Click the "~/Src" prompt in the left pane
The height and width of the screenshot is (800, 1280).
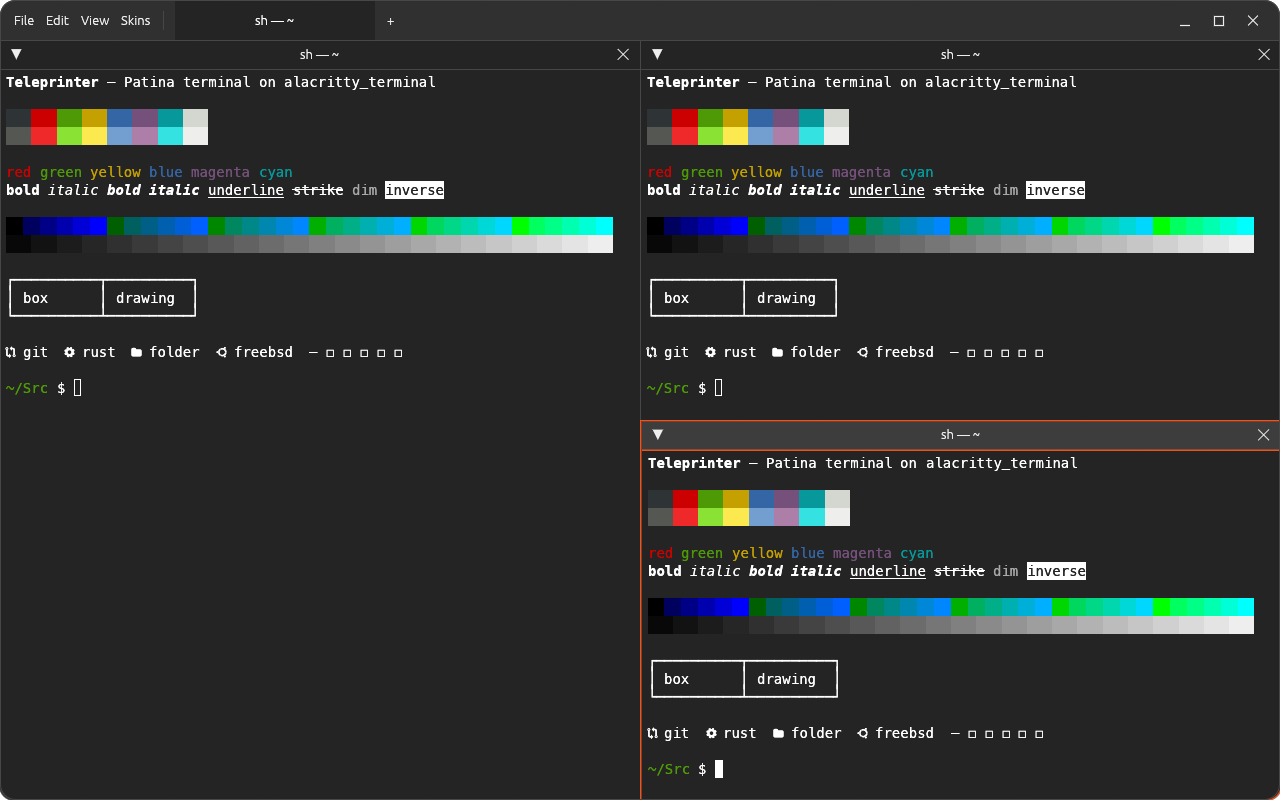point(27,388)
